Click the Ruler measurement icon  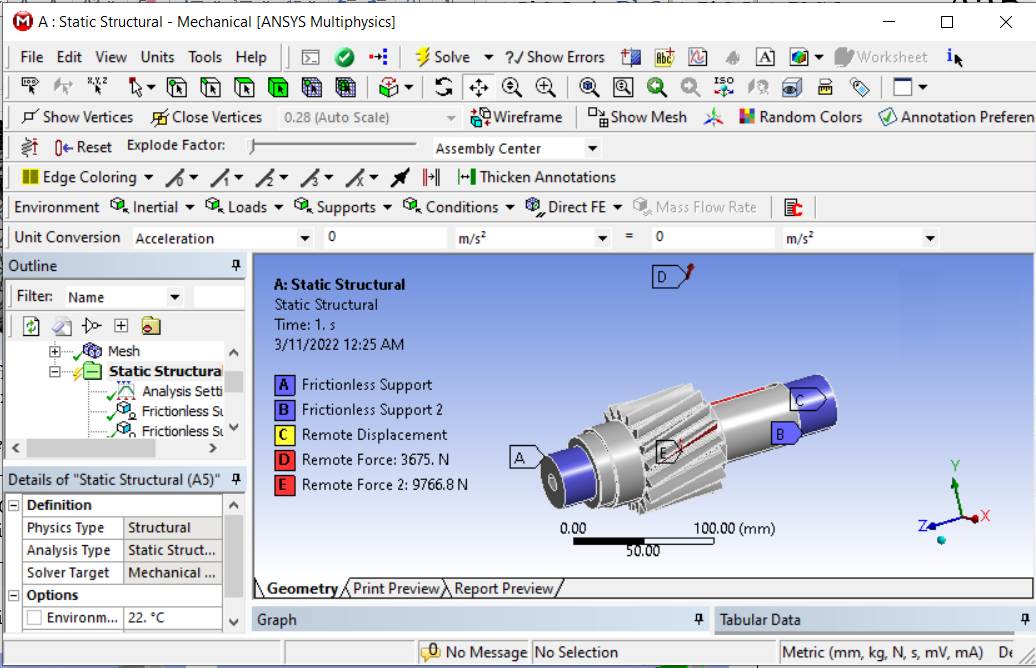coord(825,87)
